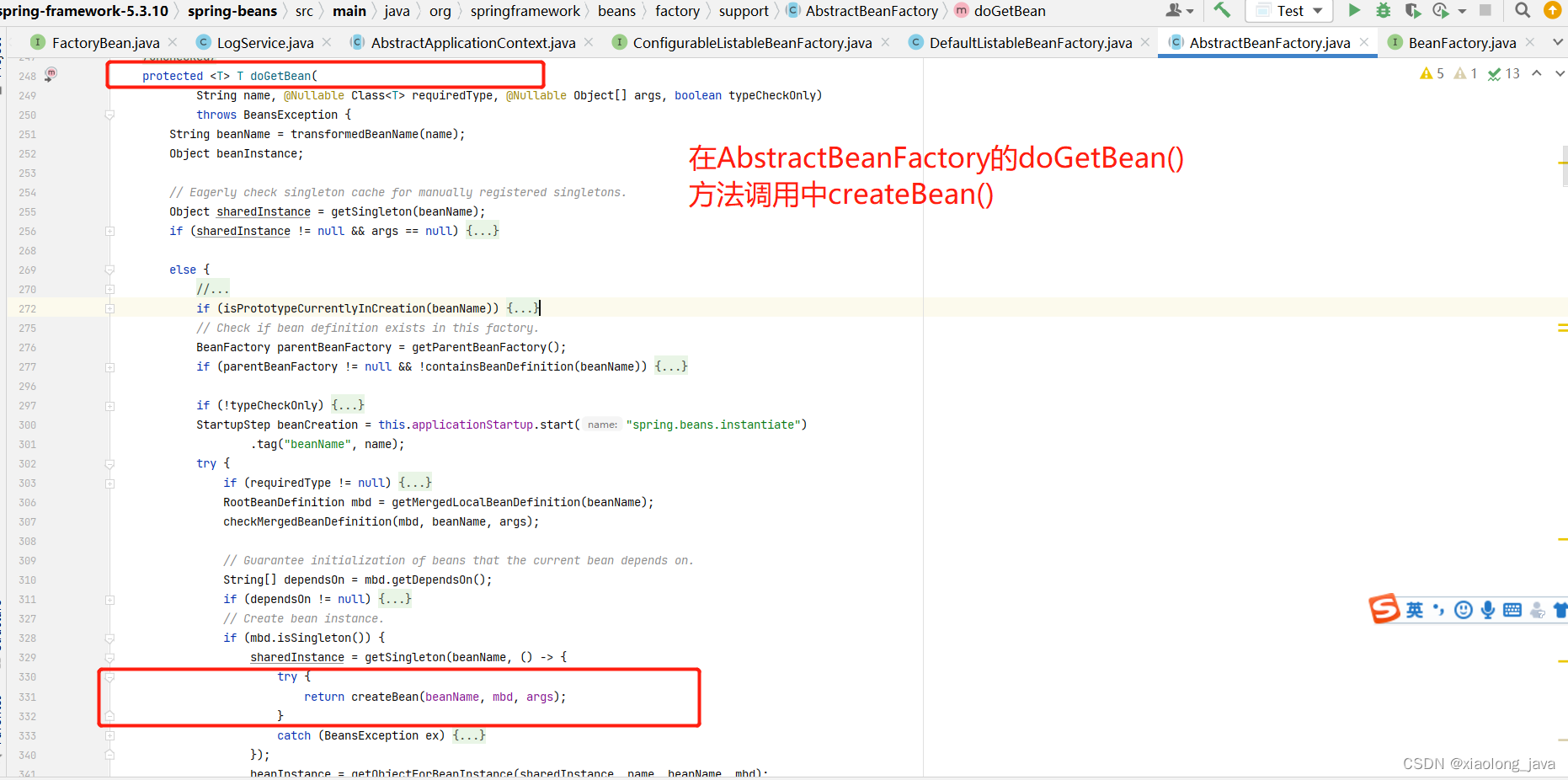Run the Test configuration with the green play icon
This screenshot has height=780, width=1568.
click(x=1354, y=10)
